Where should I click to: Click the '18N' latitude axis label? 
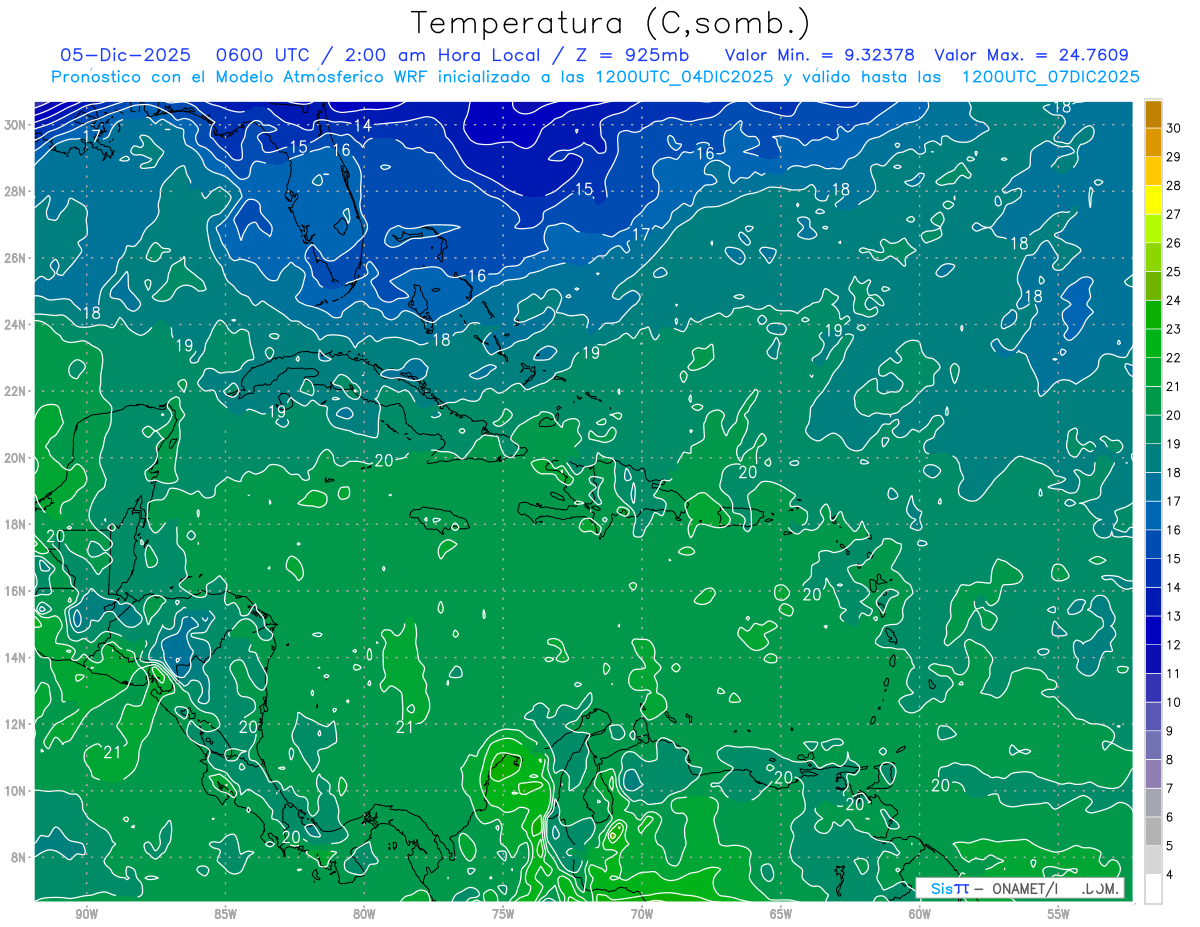tap(17, 524)
